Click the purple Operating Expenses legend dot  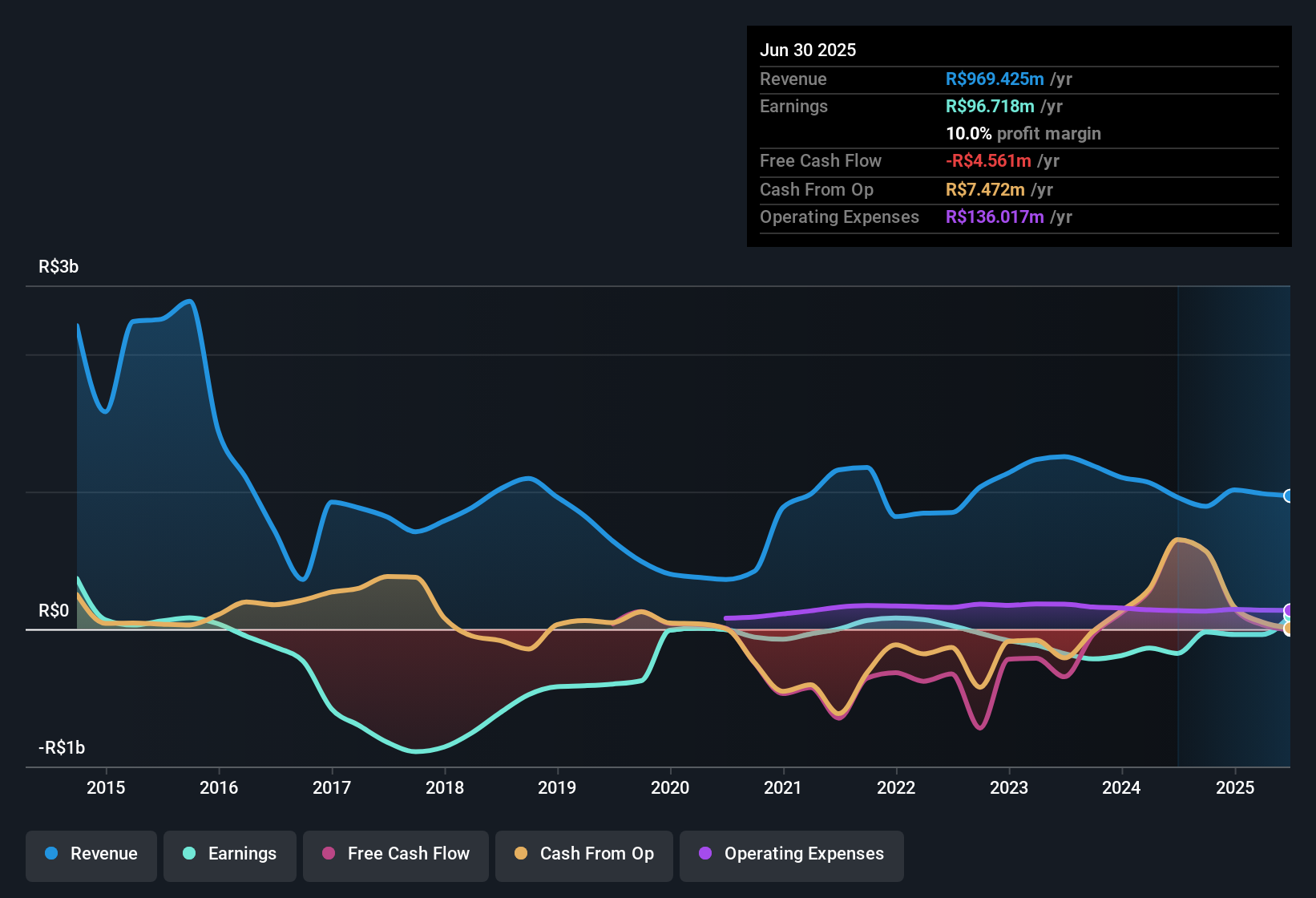[x=704, y=854]
